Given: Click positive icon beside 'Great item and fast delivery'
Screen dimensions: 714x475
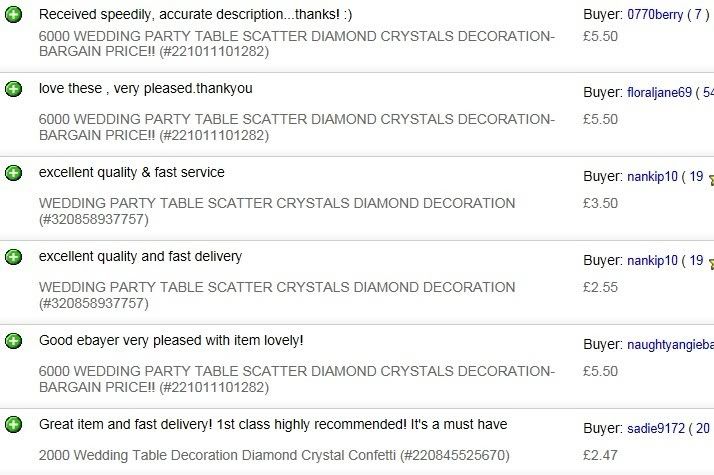Looking at the screenshot, I should point(13,424).
